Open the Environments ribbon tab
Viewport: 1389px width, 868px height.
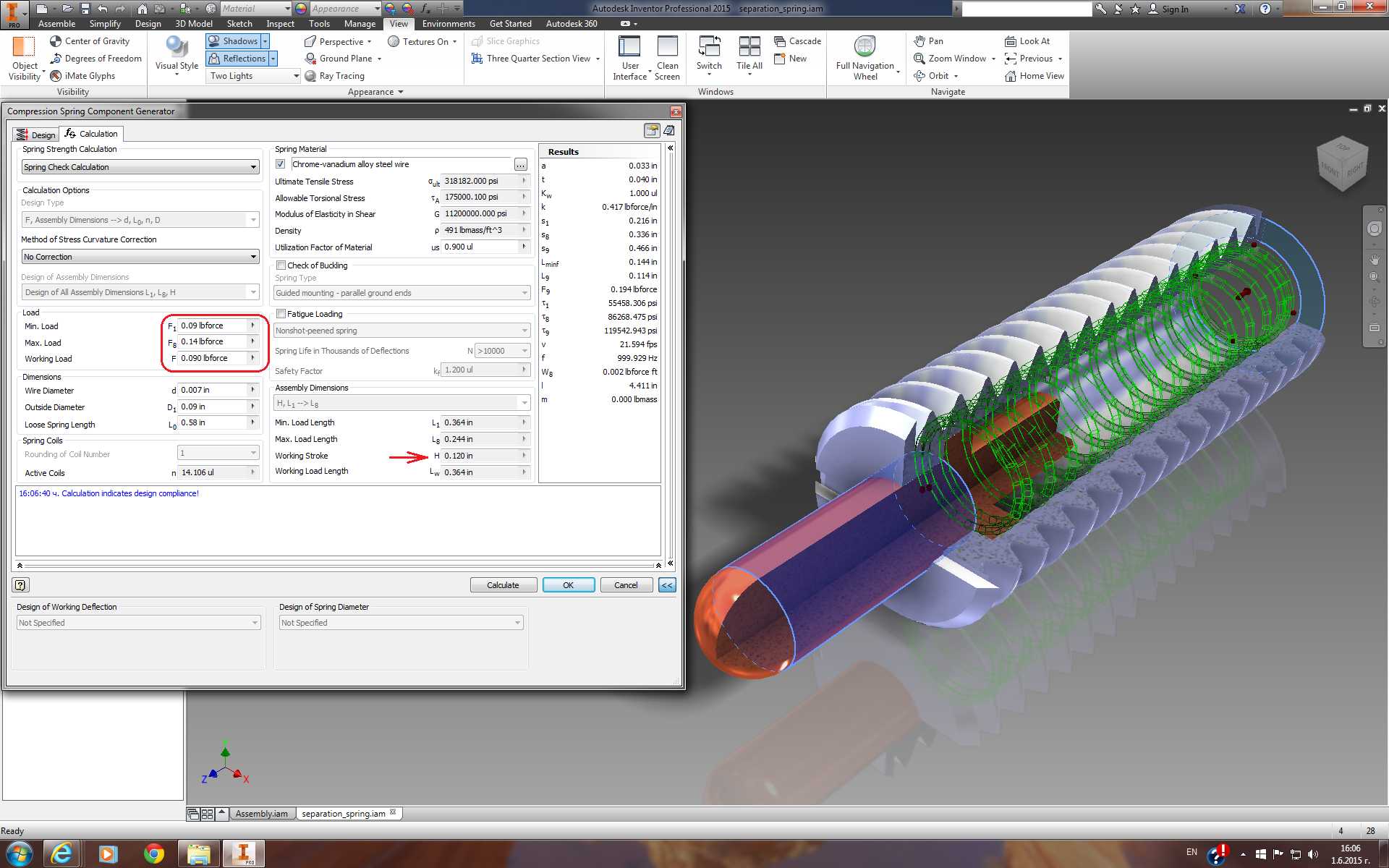(x=449, y=24)
